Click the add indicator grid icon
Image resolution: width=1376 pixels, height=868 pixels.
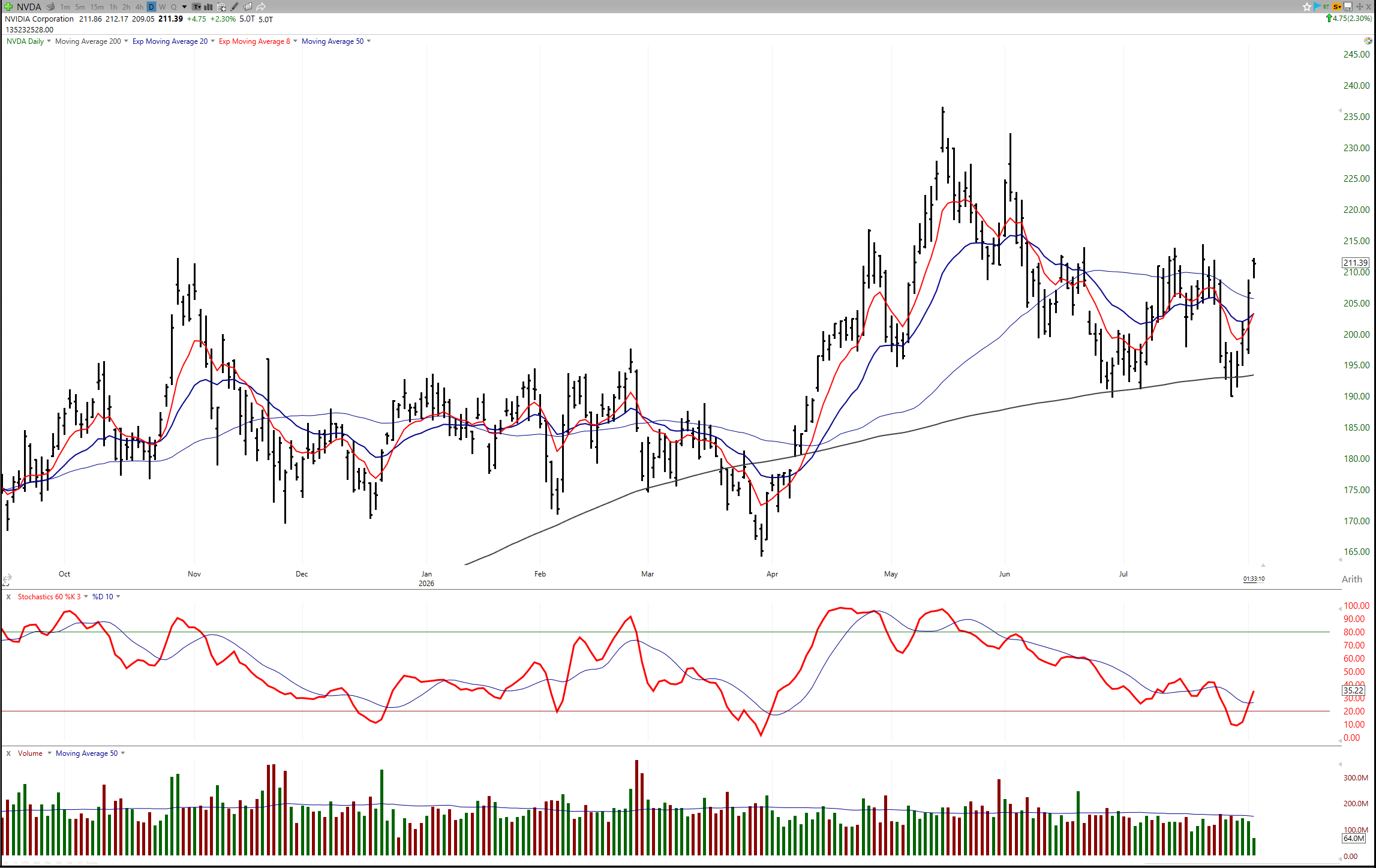click(221, 7)
